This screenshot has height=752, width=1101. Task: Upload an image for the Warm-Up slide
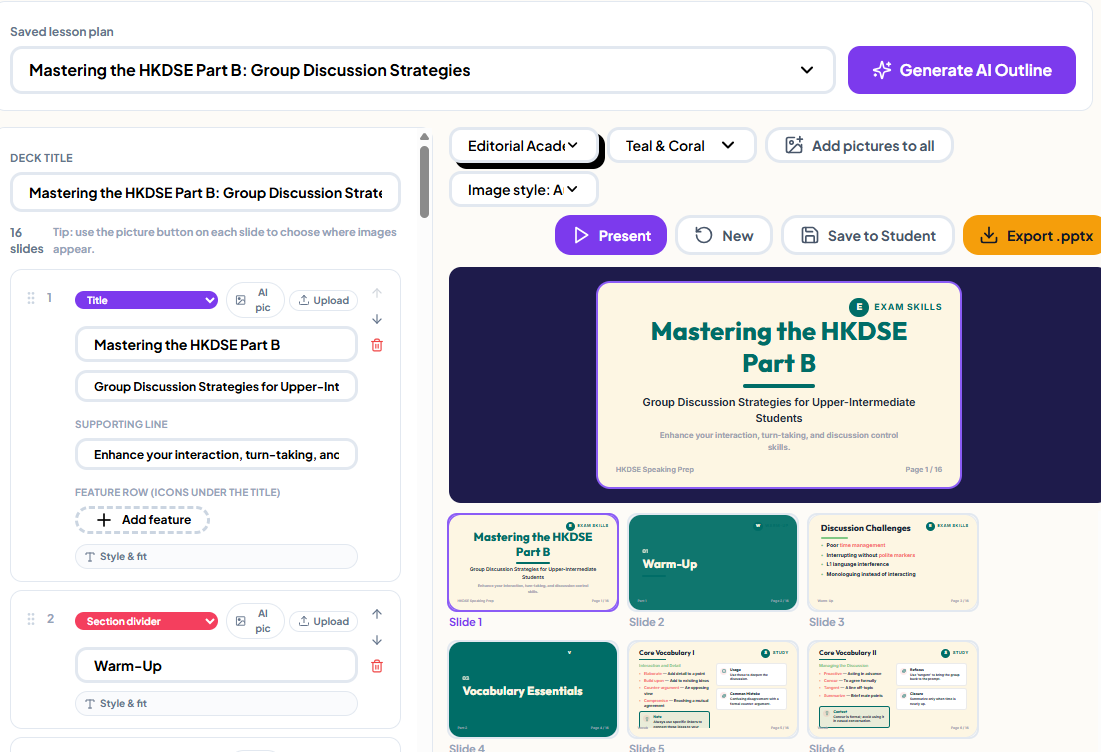pyautogui.click(x=324, y=621)
